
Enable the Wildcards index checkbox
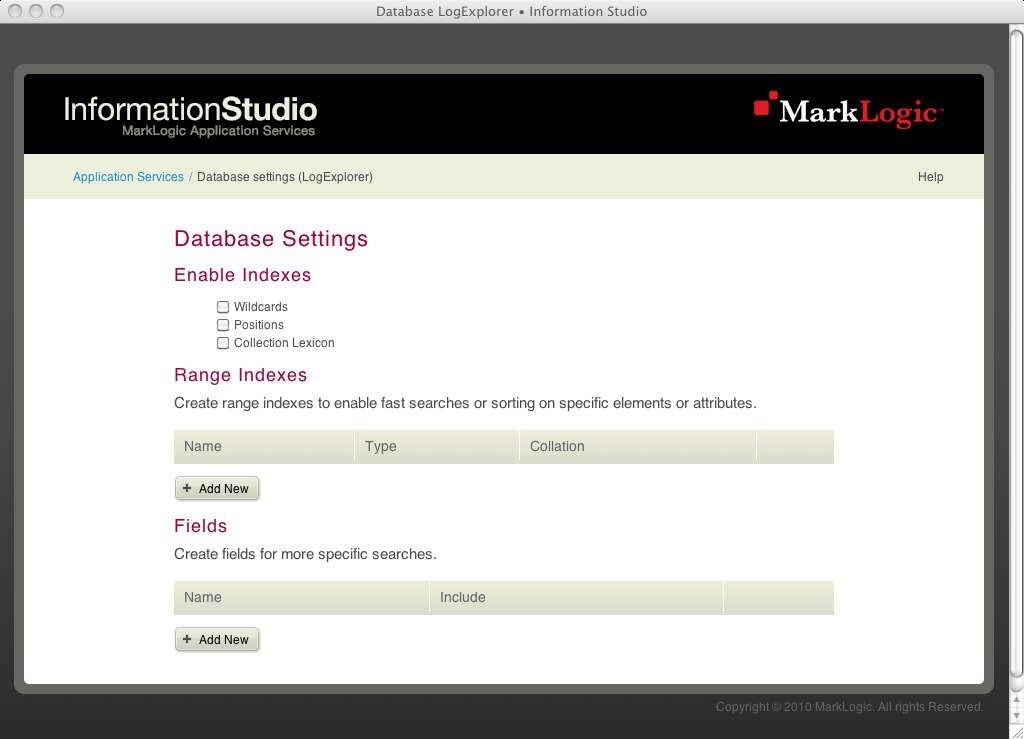pyautogui.click(x=223, y=307)
